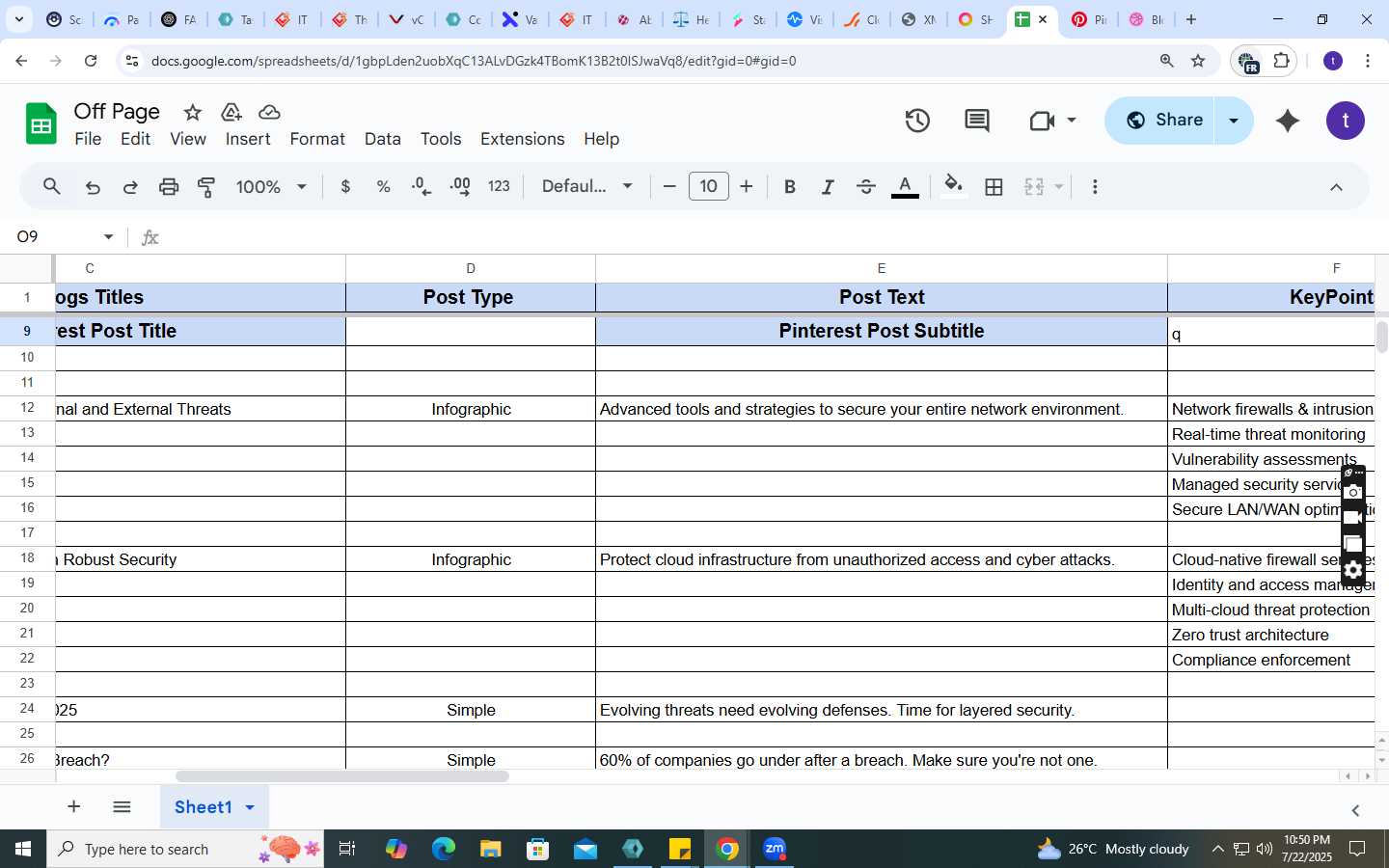This screenshot has height=868, width=1389.
Task: Open the Sheet1 tab dropdown arrow
Action: click(250, 807)
